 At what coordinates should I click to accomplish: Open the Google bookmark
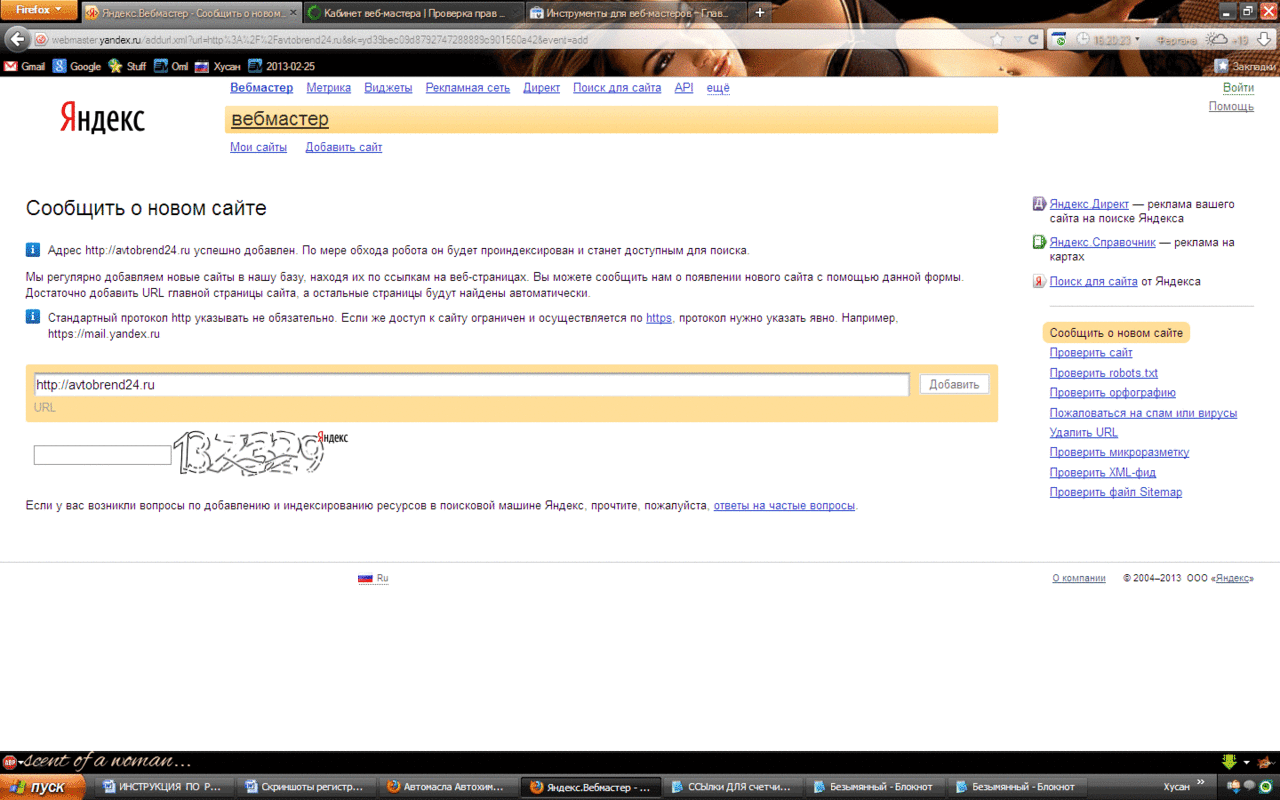77,66
